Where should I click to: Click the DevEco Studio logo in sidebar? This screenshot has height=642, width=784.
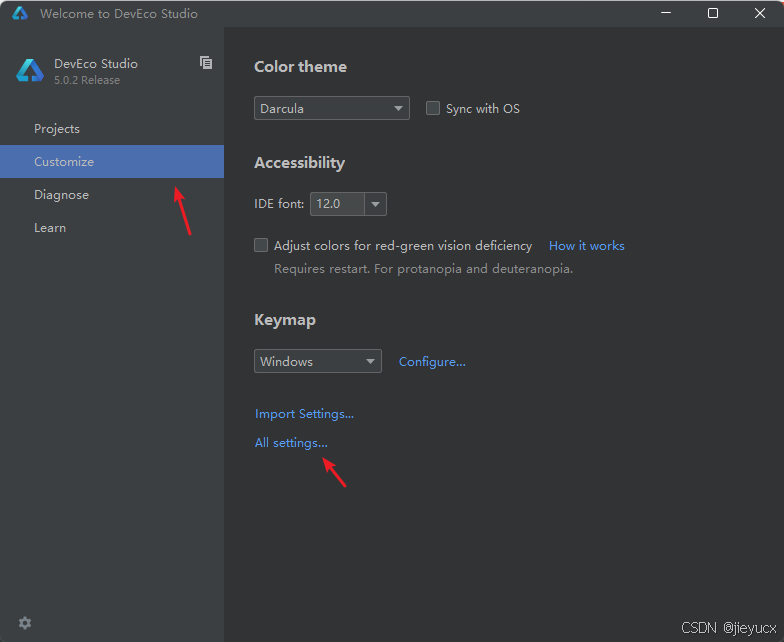click(30, 70)
